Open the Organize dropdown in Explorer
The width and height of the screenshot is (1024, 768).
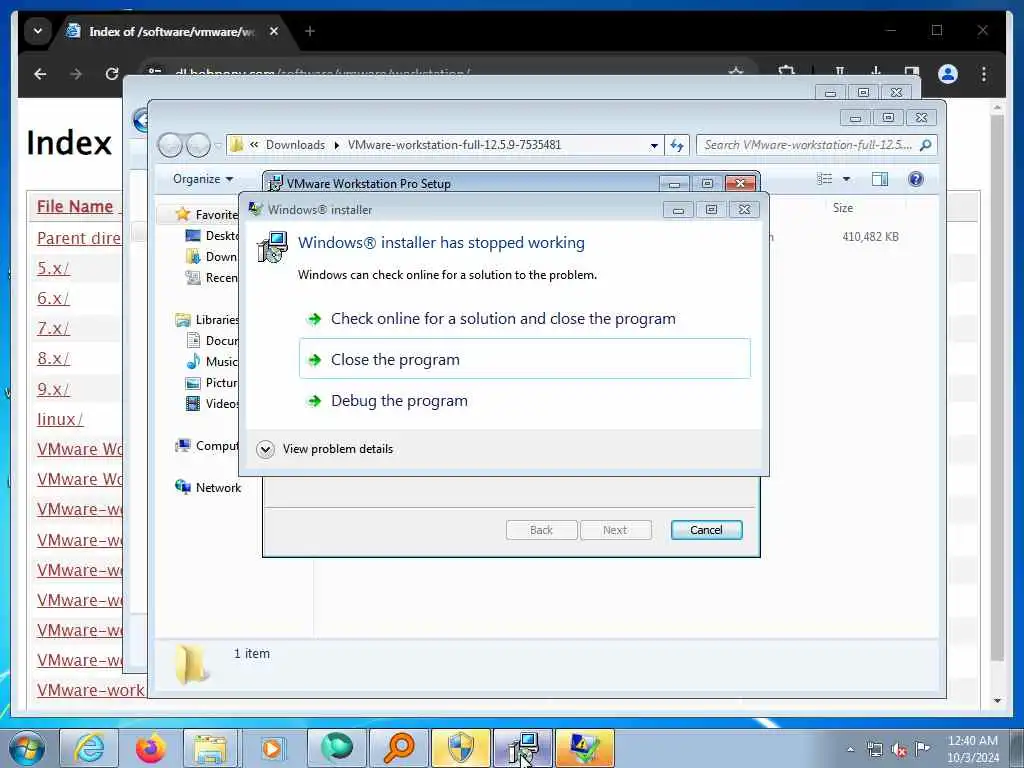point(202,179)
